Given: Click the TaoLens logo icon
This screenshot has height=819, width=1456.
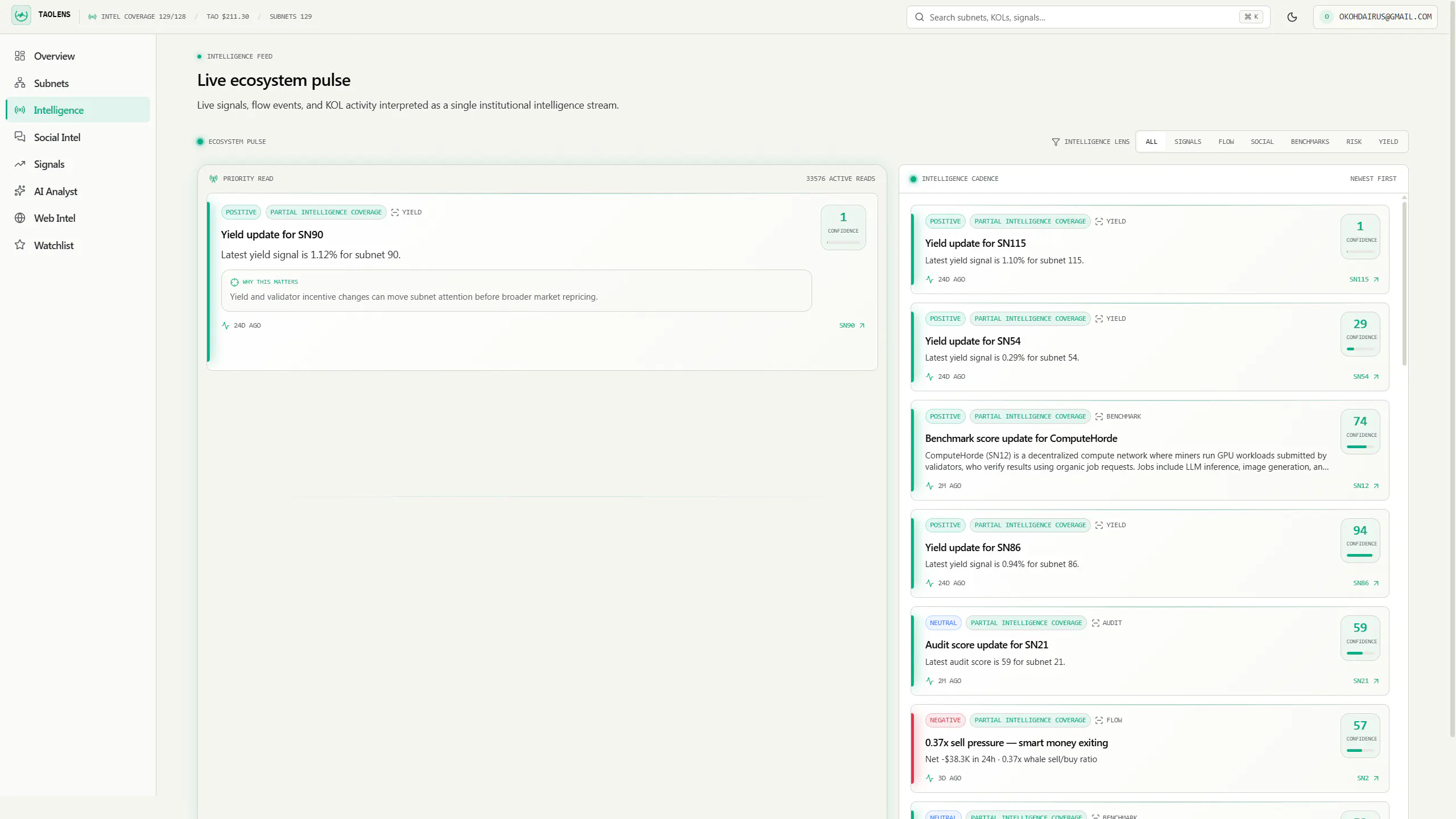Looking at the screenshot, I should tap(21, 15).
